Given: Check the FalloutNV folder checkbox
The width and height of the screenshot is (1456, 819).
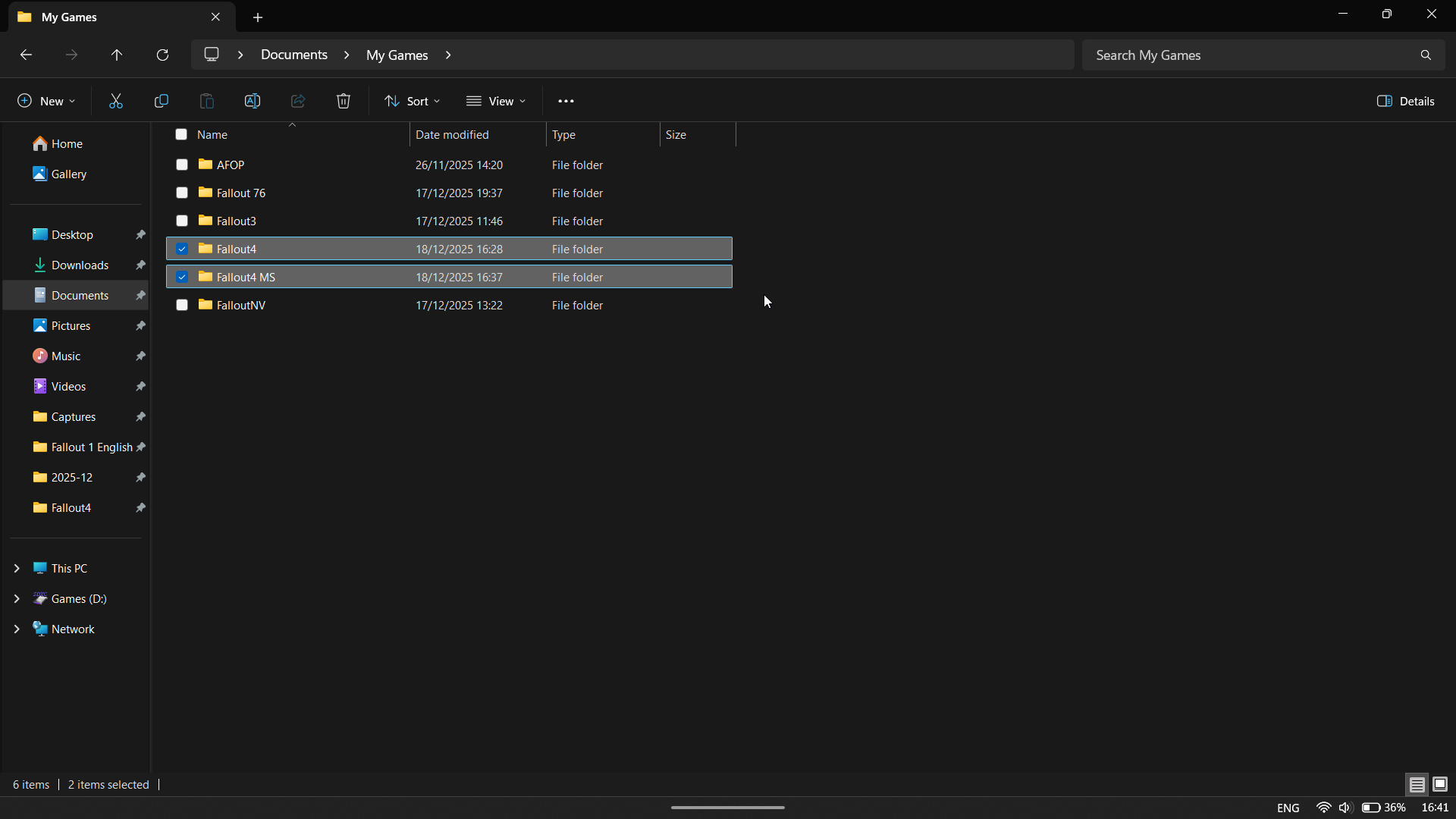Looking at the screenshot, I should click(x=182, y=305).
